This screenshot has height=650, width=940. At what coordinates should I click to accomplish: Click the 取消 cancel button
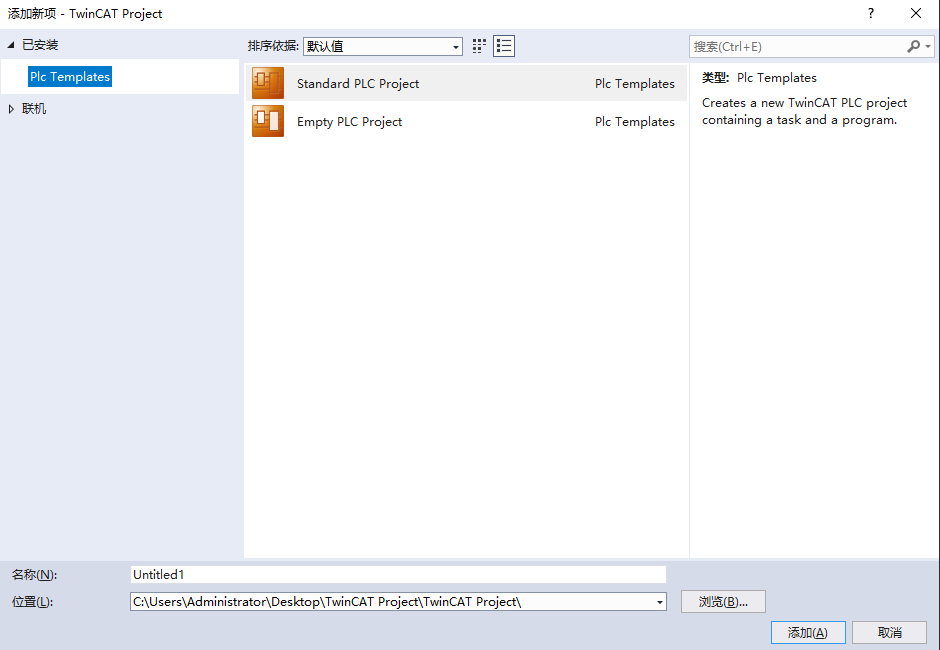(890, 632)
